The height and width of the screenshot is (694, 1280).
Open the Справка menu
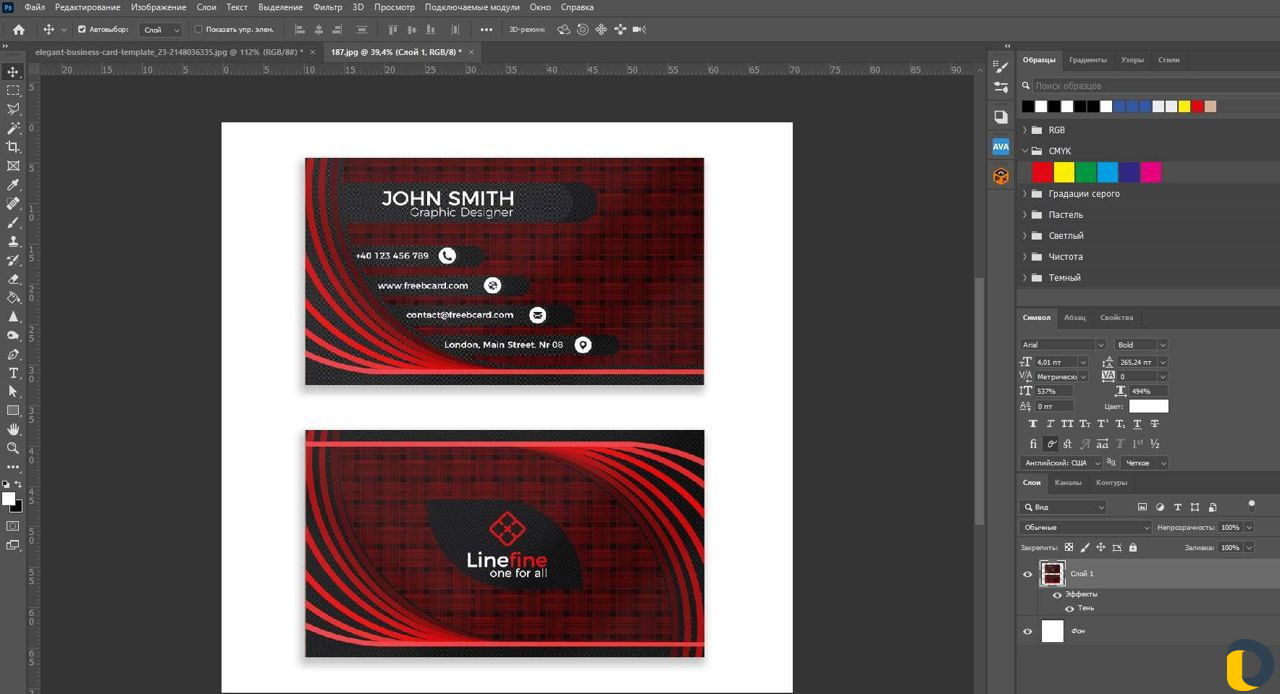[x=577, y=7]
